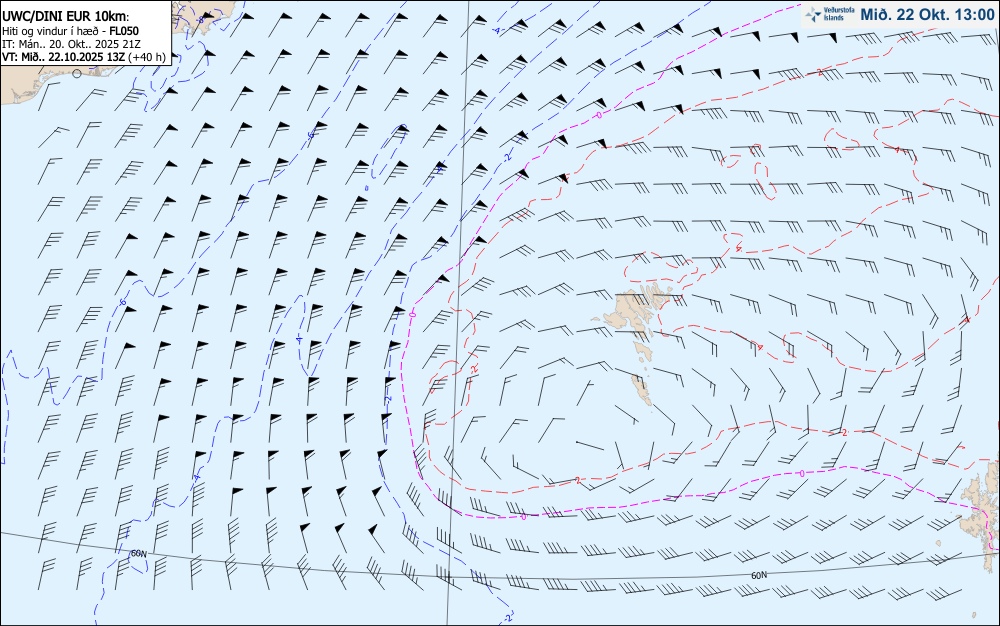Image resolution: width=1000 pixels, height=626 pixels.
Task: Click the 'UWC/DINI EUR 10km' title text
Action: click(66, 17)
